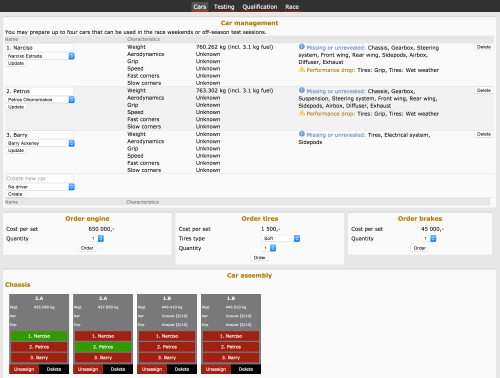Open Tires type dropdown showing Soft
The width and height of the screenshot is (500, 378).
click(x=281, y=238)
